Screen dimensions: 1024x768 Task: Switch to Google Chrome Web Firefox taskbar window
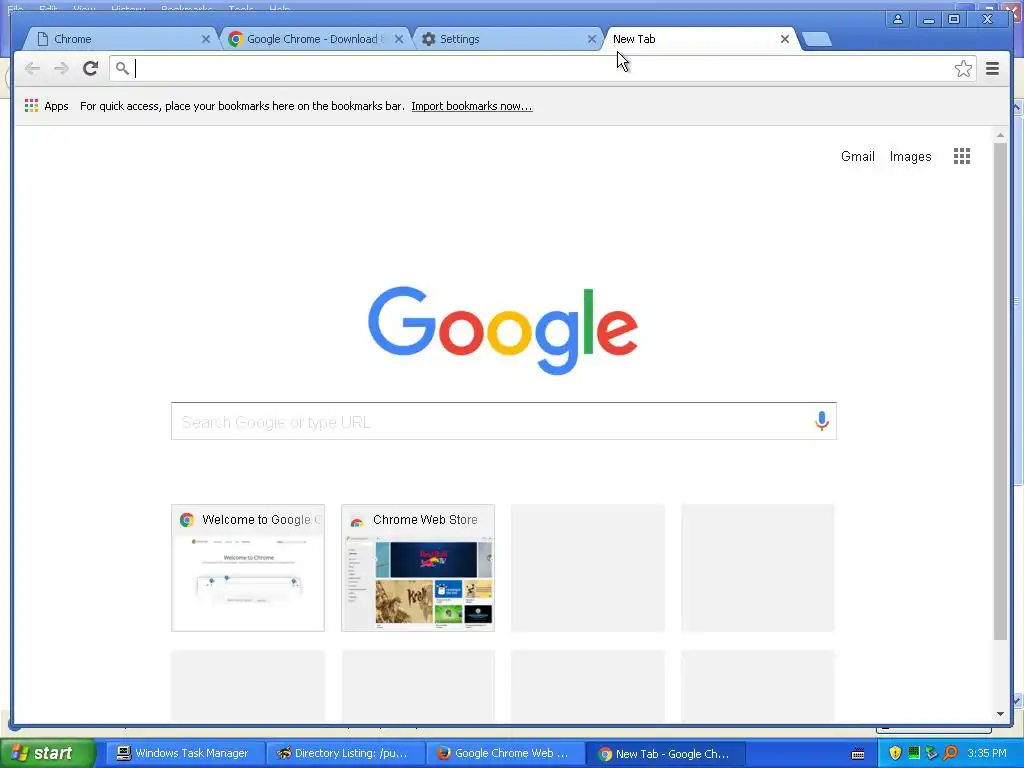tap(505, 753)
